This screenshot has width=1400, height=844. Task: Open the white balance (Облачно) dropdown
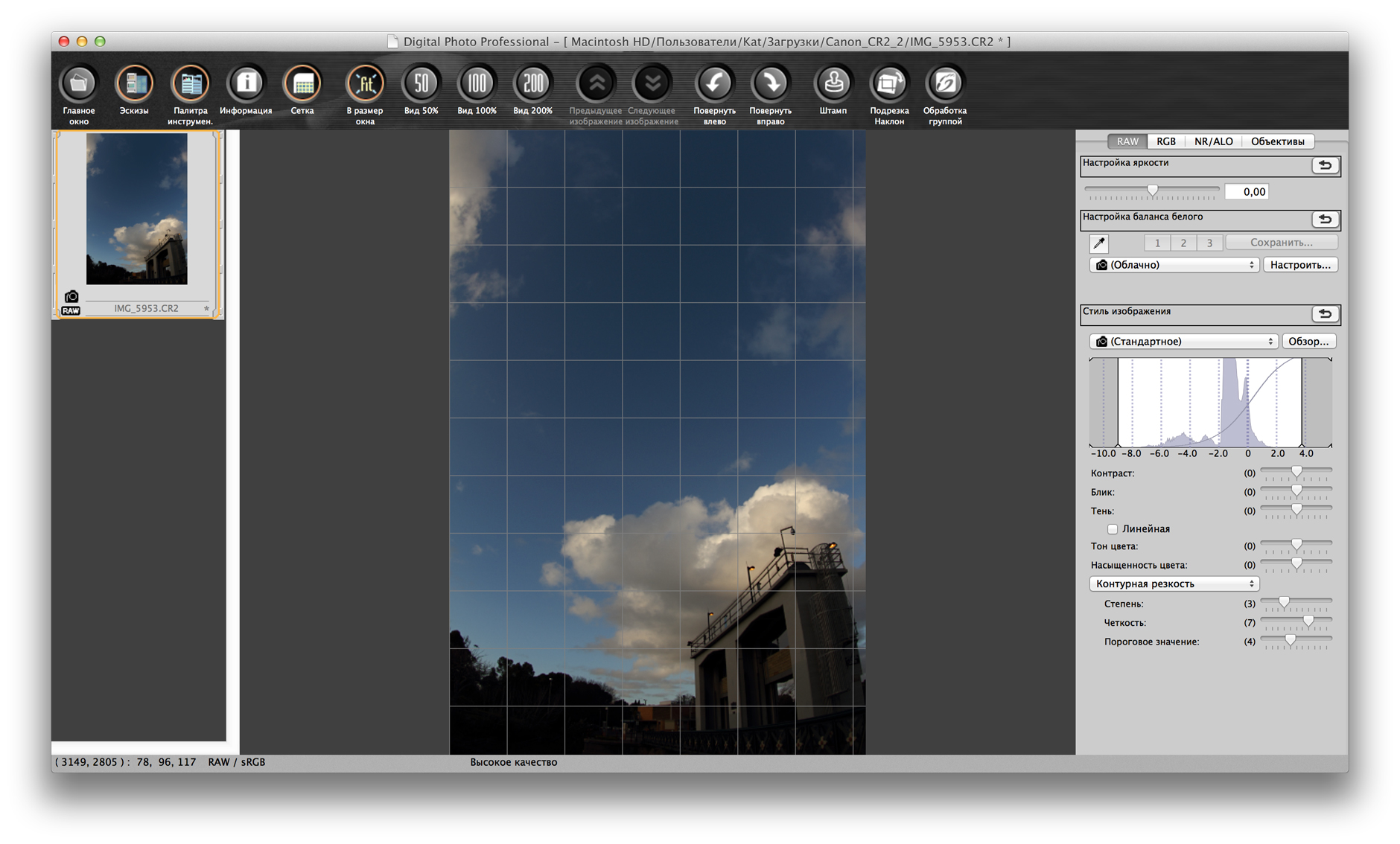[x=1174, y=265]
